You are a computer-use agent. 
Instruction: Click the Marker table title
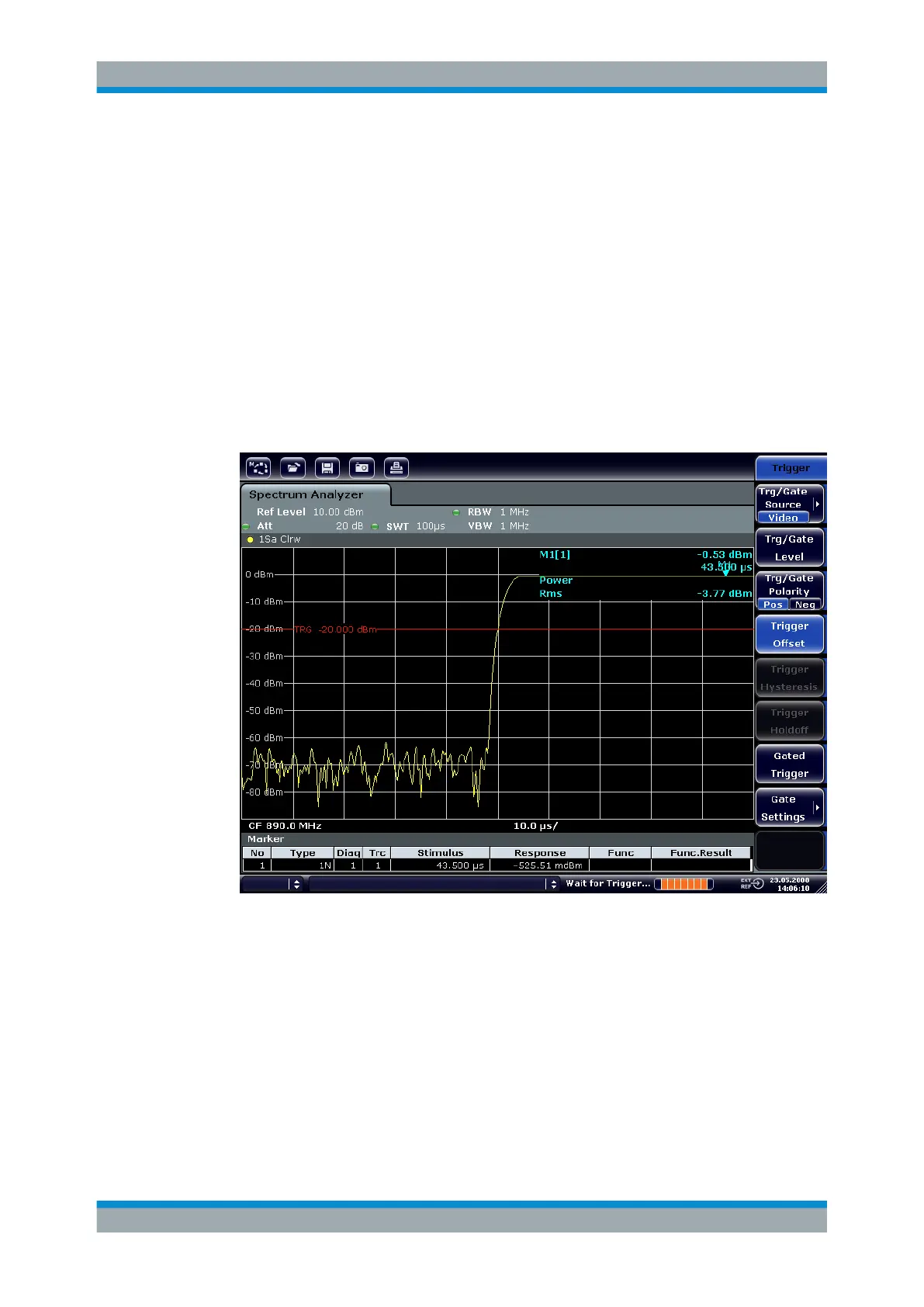coord(265,839)
